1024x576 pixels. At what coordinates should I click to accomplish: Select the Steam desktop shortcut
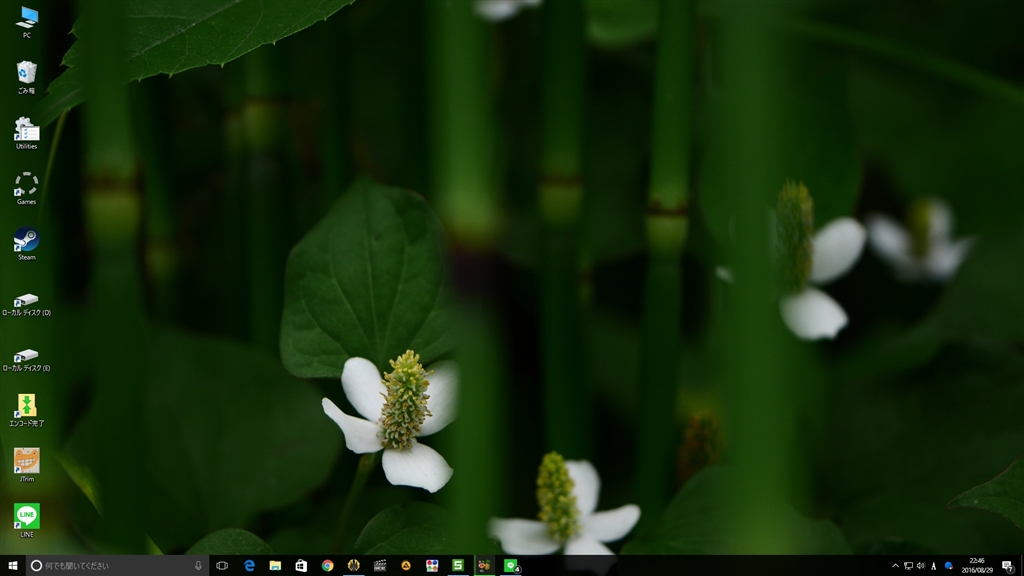click(x=26, y=244)
